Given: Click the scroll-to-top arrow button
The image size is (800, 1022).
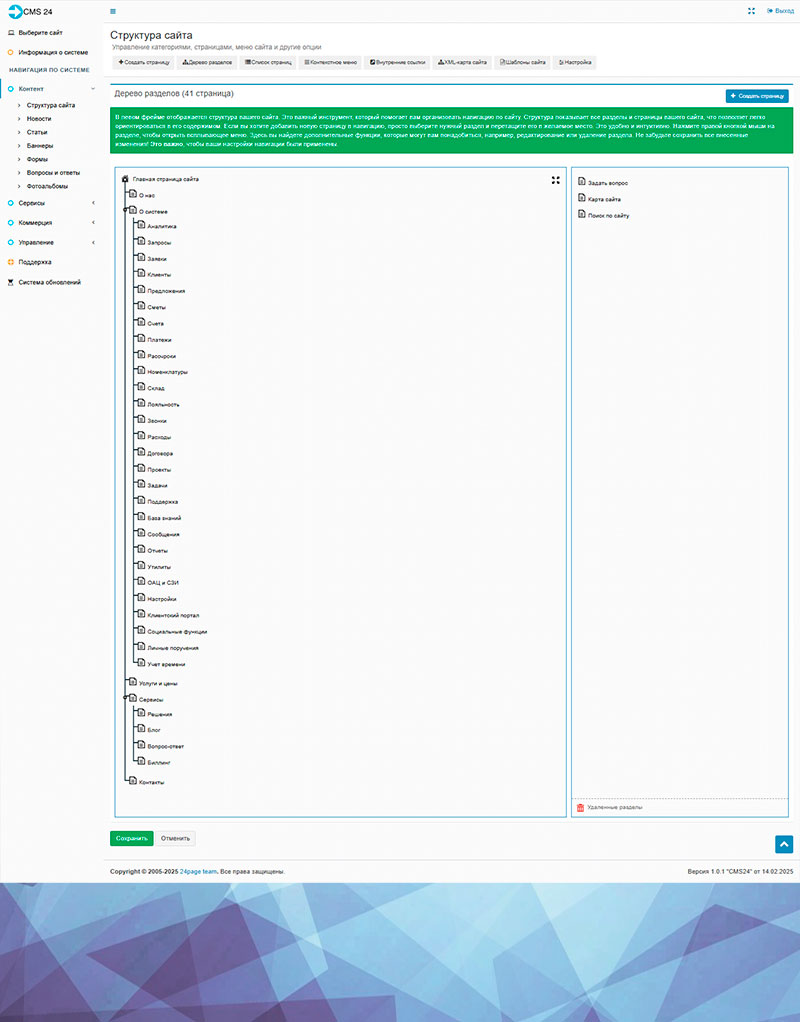Looking at the screenshot, I should click(x=784, y=845).
